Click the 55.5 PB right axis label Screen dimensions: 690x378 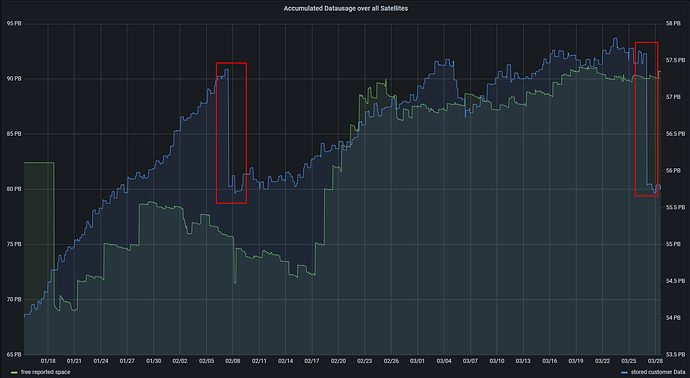point(675,207)
